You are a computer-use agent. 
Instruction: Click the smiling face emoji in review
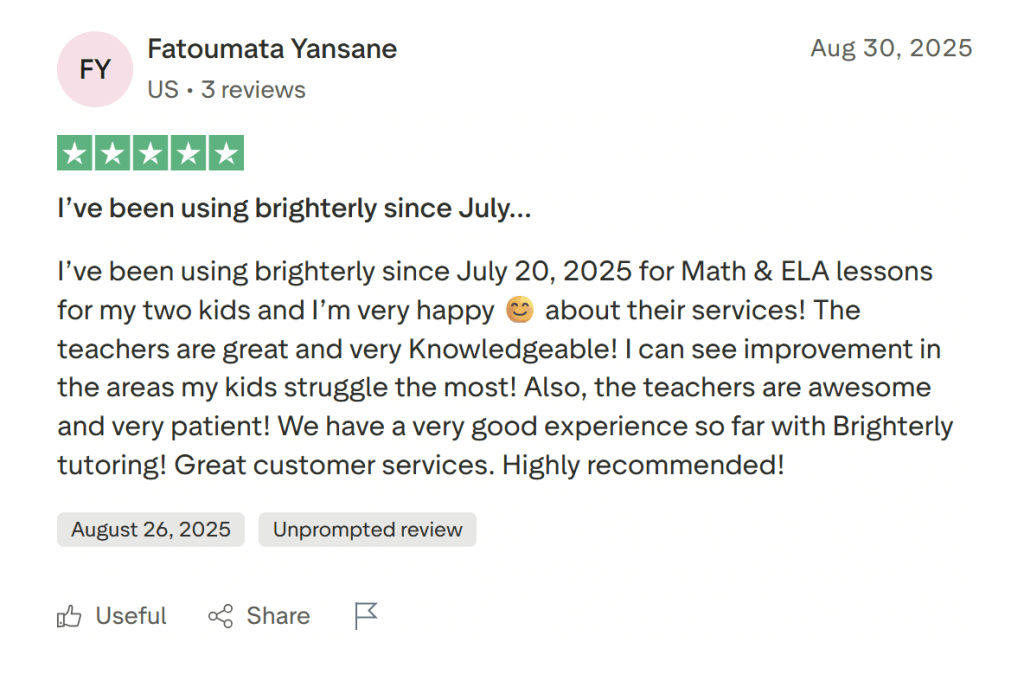point(519,311)
